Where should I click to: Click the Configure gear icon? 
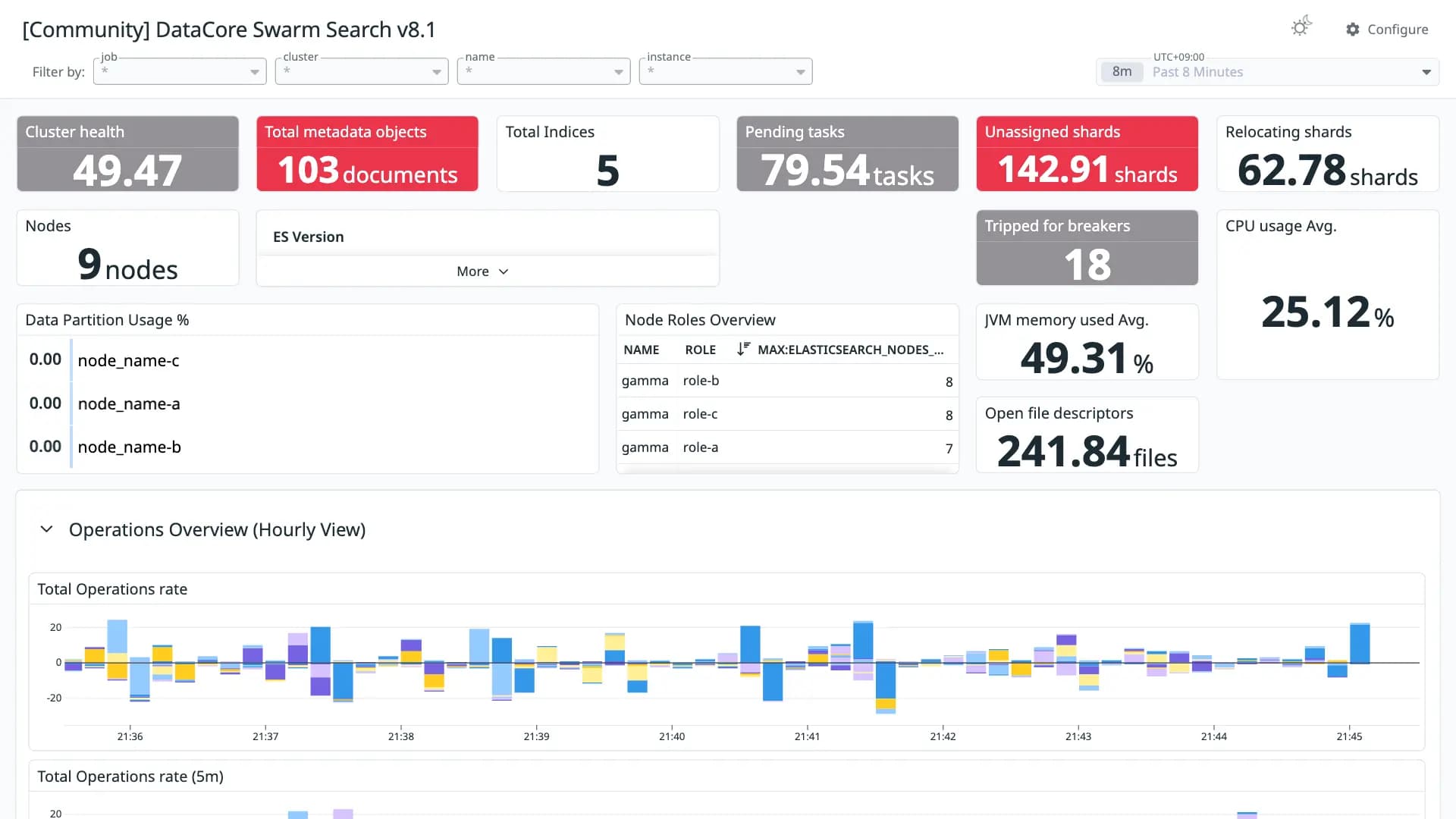[1353, 29]
